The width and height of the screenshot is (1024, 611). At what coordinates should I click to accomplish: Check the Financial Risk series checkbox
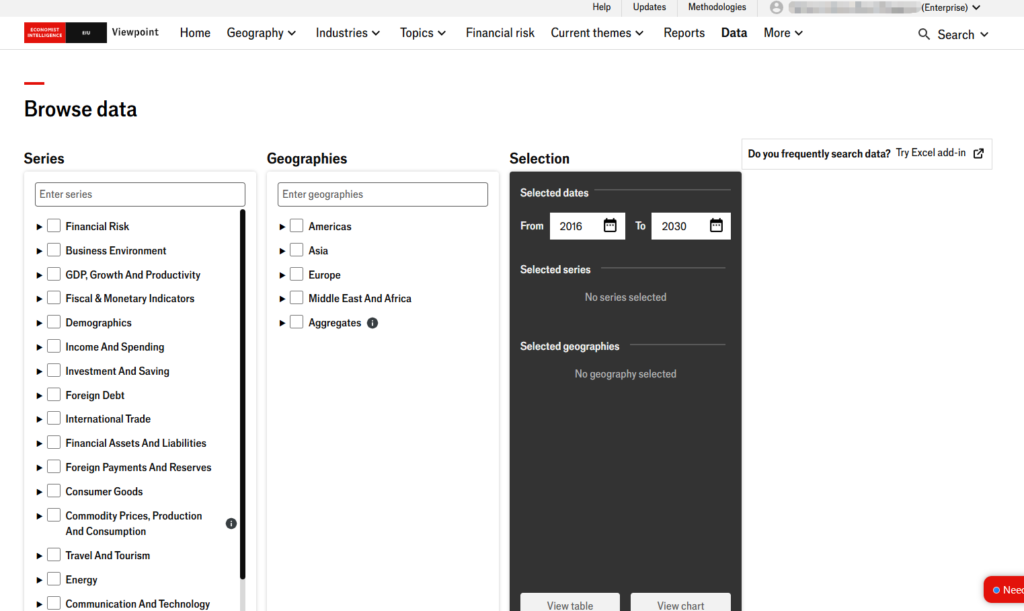[x=54, y=226]
